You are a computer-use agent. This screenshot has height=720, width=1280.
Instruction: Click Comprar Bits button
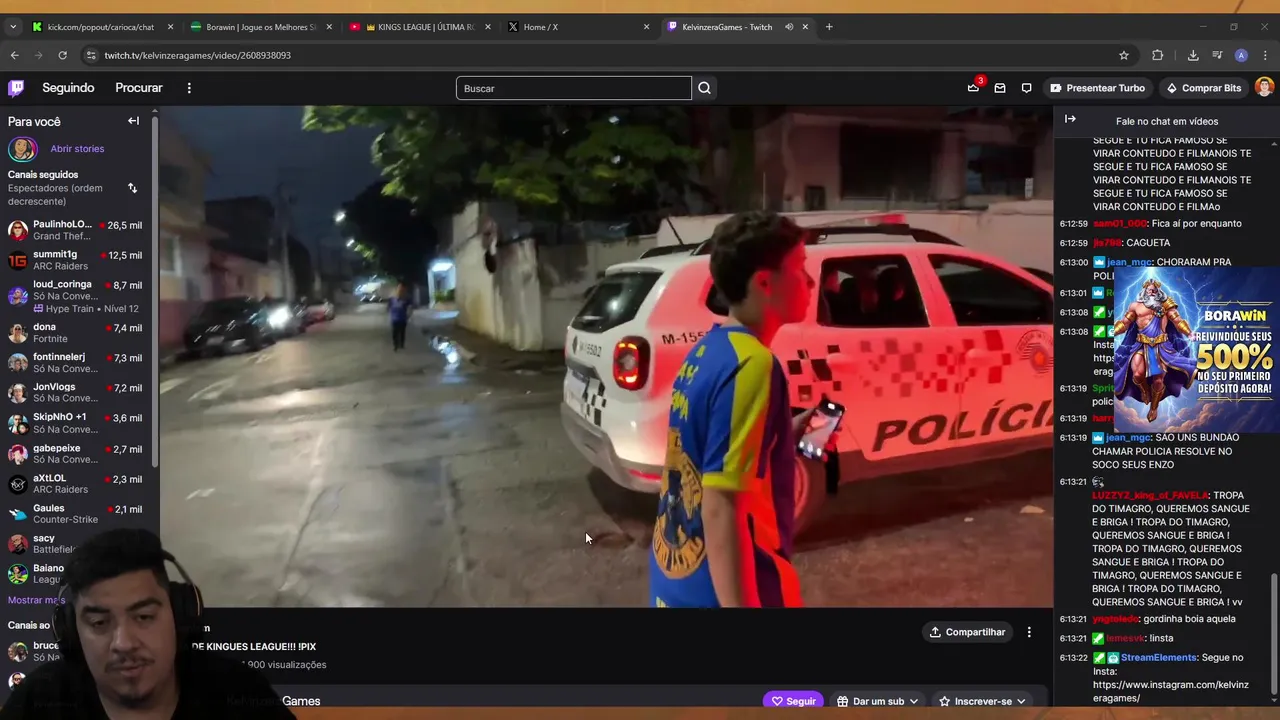(1203, 88)
